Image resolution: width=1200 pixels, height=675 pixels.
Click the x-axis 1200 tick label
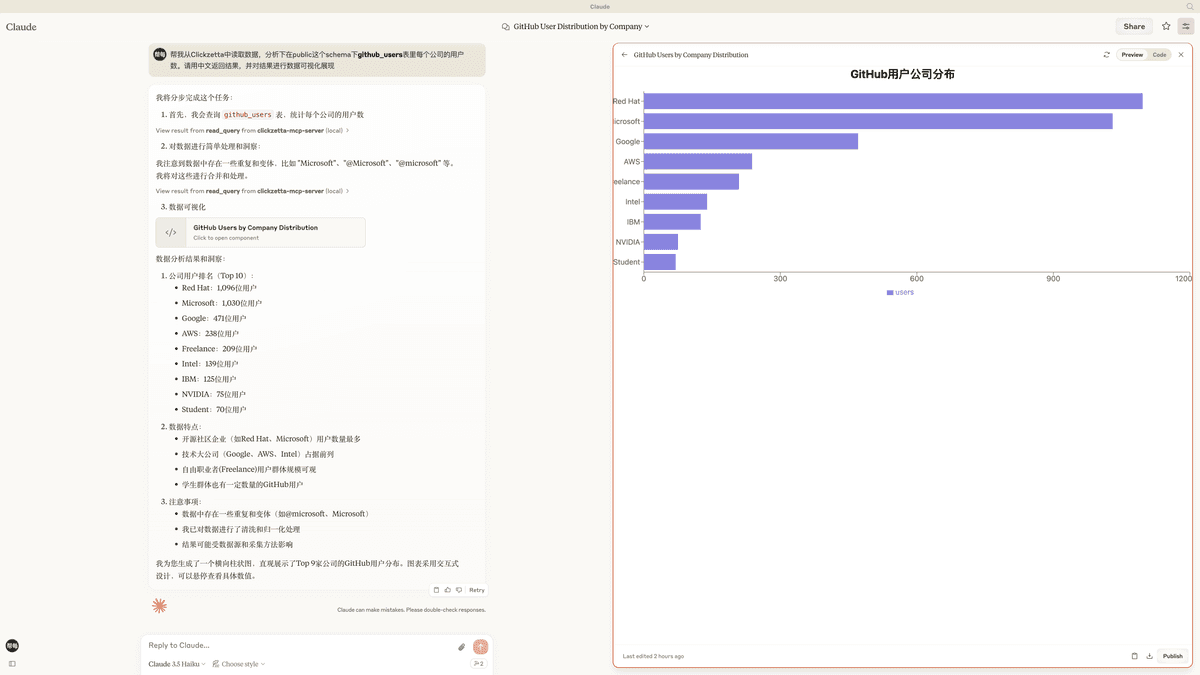pos(1184,279)
